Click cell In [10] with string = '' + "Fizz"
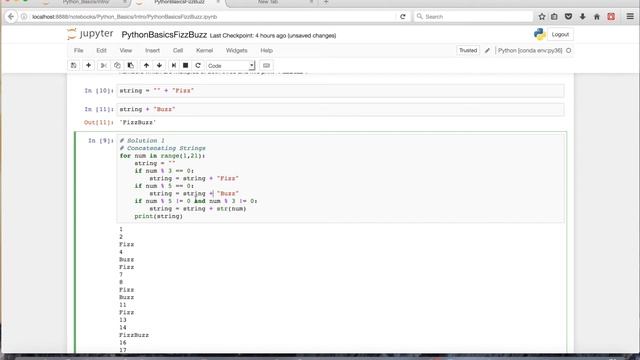The height and width of the screenshot is (360, 640). pyautogui.click(x=340, y=91)
